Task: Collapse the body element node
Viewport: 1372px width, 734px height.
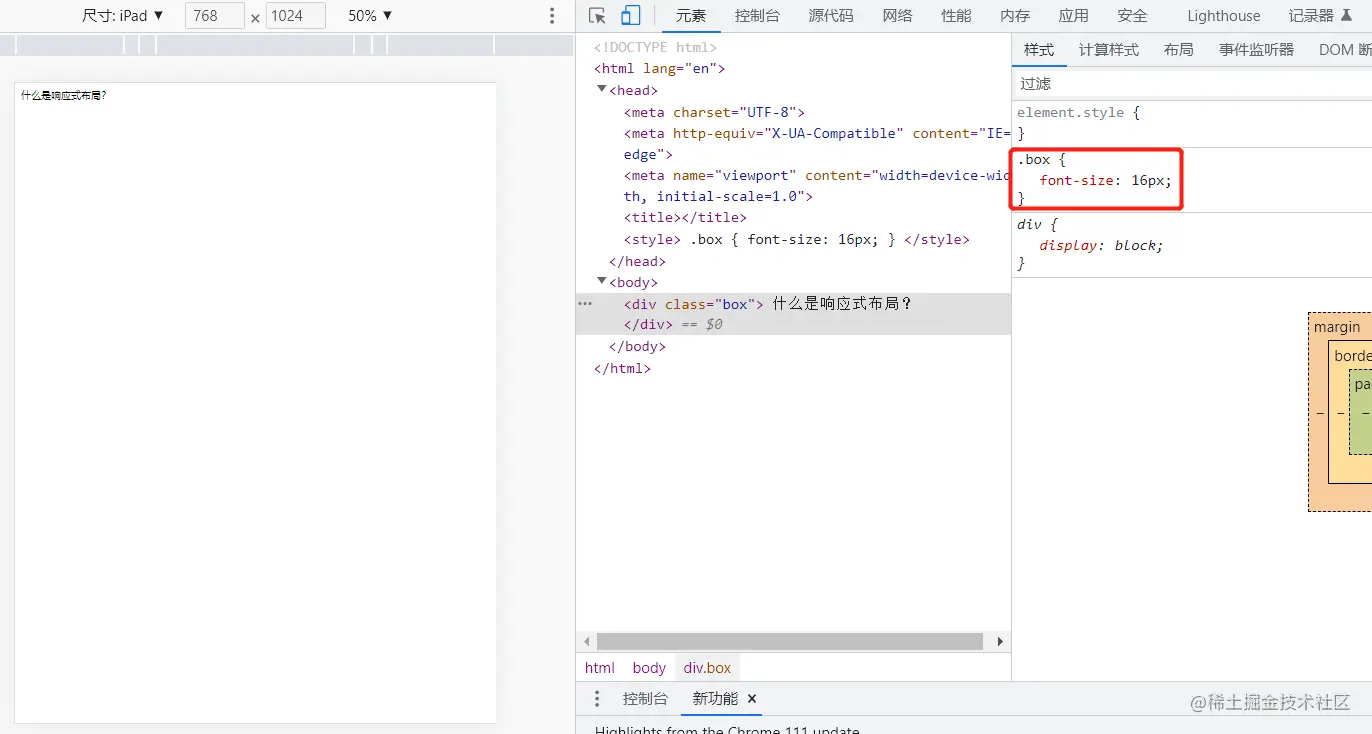Action: tap(602, 282)
